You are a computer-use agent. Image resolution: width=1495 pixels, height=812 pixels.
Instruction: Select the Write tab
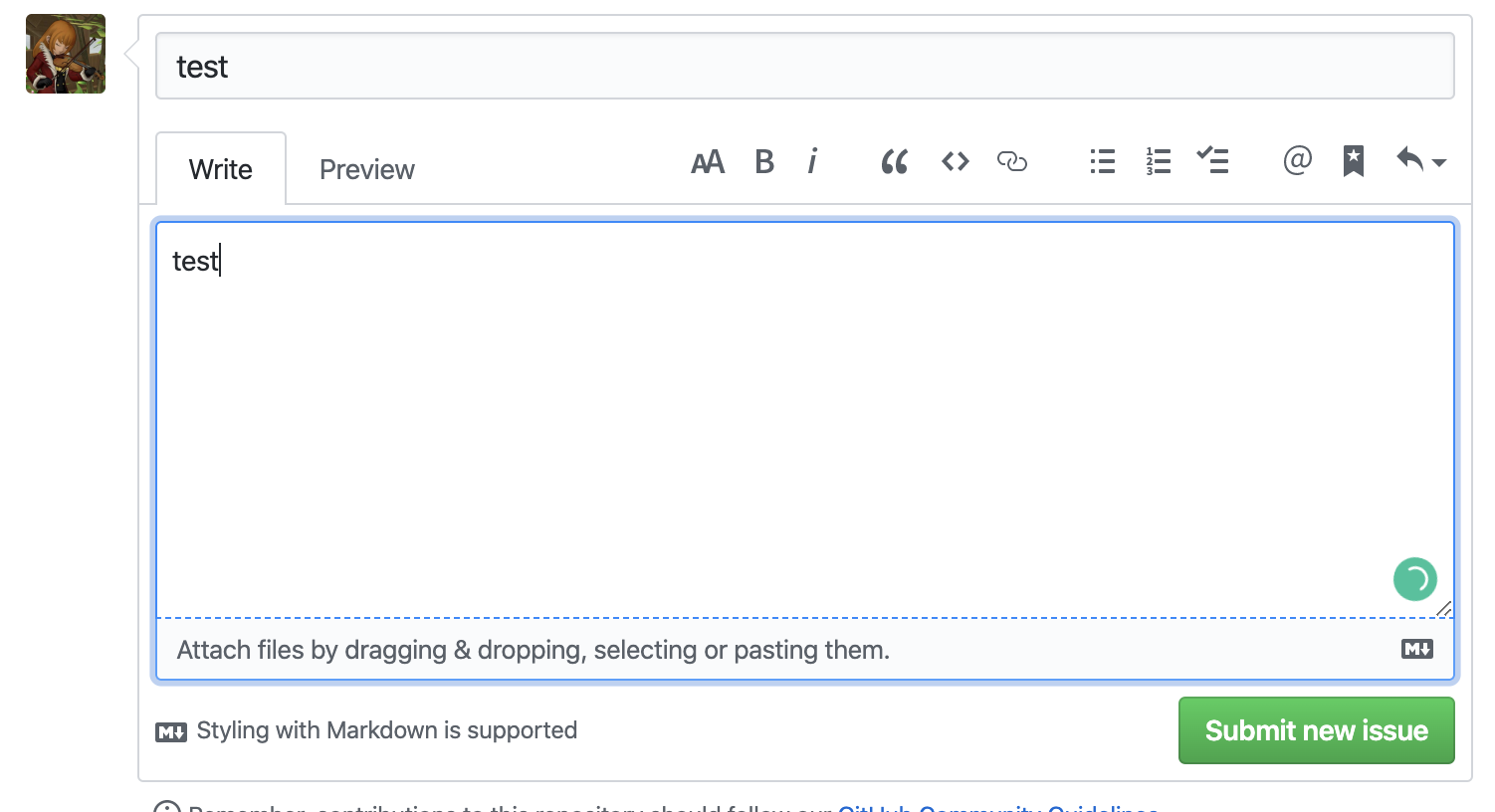tap(220, 168)
